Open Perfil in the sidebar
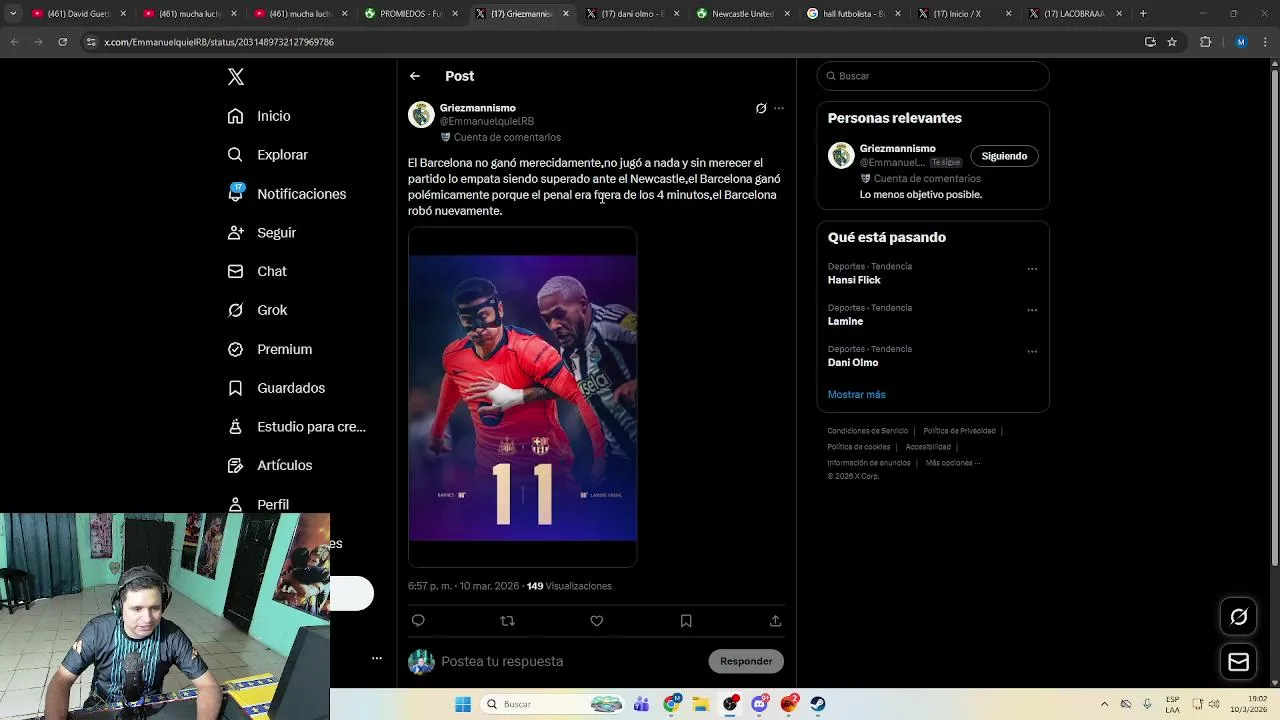This screenshot has width=1280, height=720. [258, 504]
